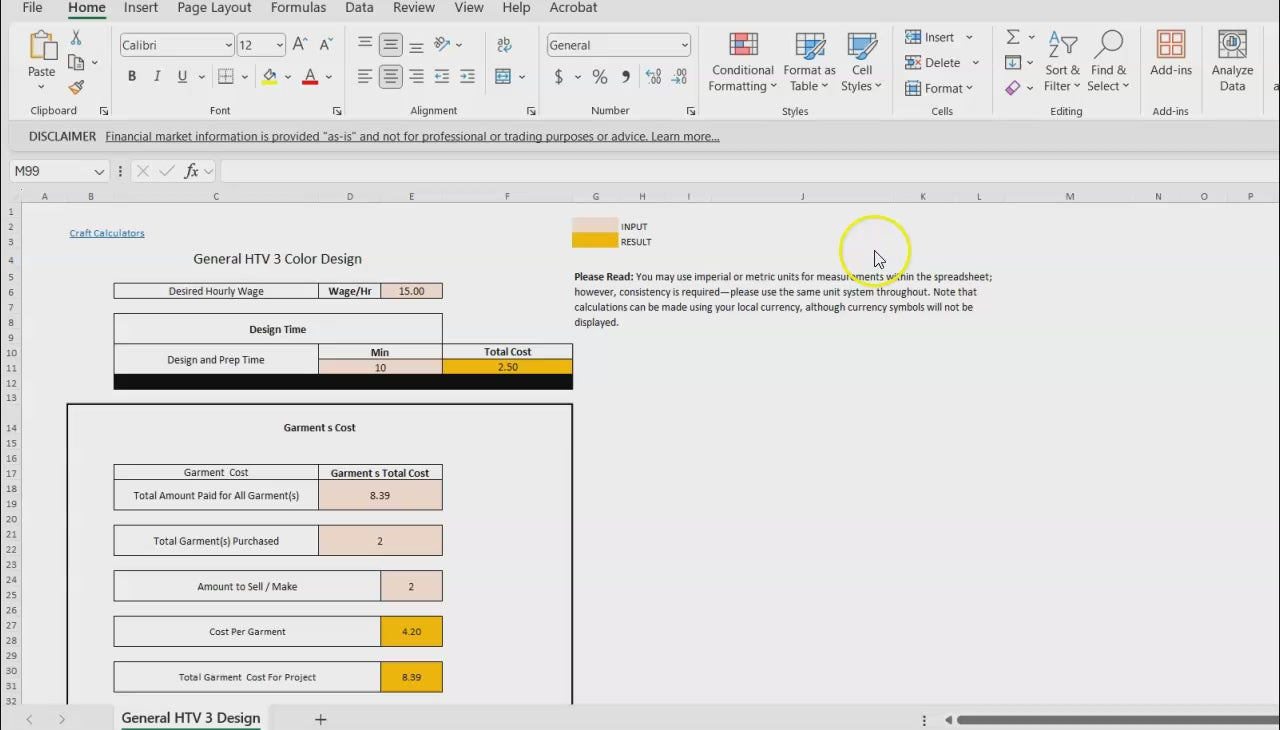Click the Increase Font Size icon
The height and width of the screenshot is (730, 1280).
click(299, 45)
